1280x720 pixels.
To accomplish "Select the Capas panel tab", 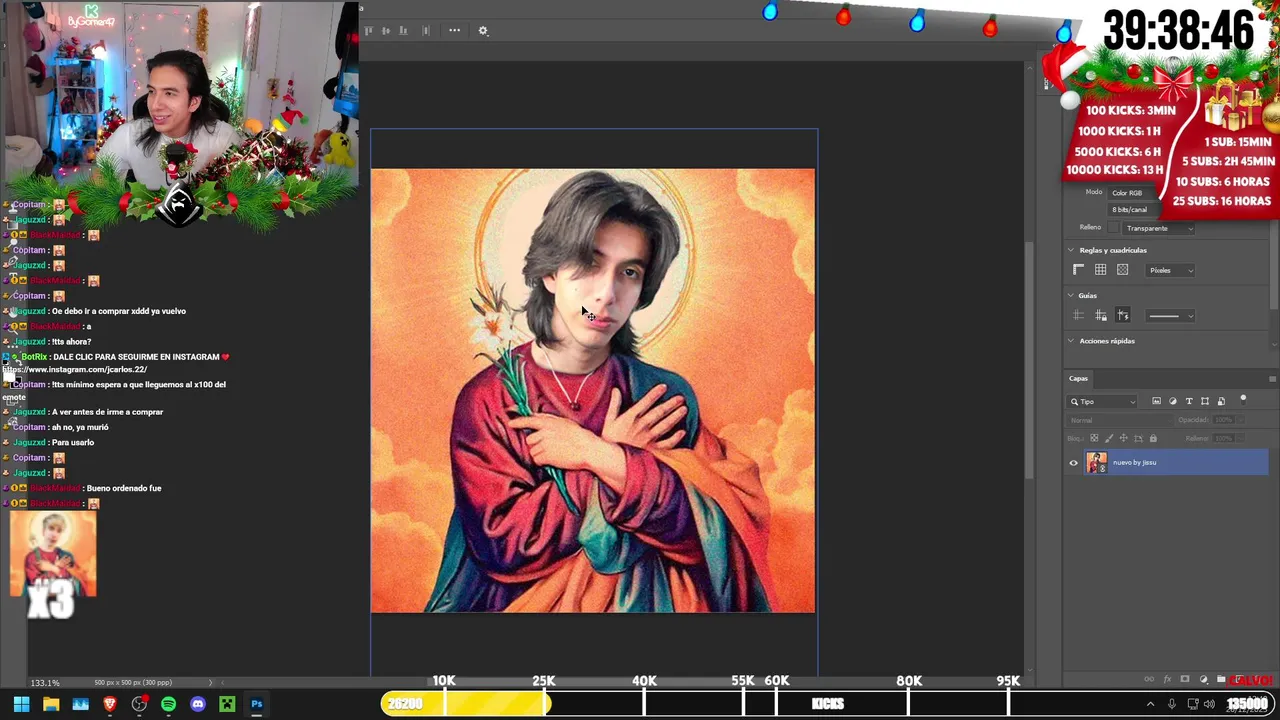I will tap(1078, 379).
